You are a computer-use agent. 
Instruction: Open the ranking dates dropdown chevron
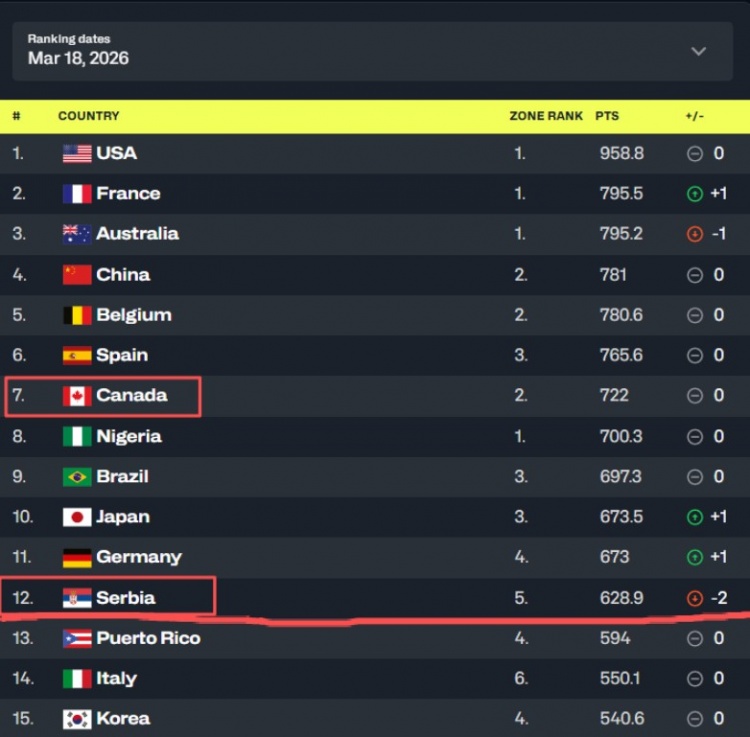pos(698,51)
